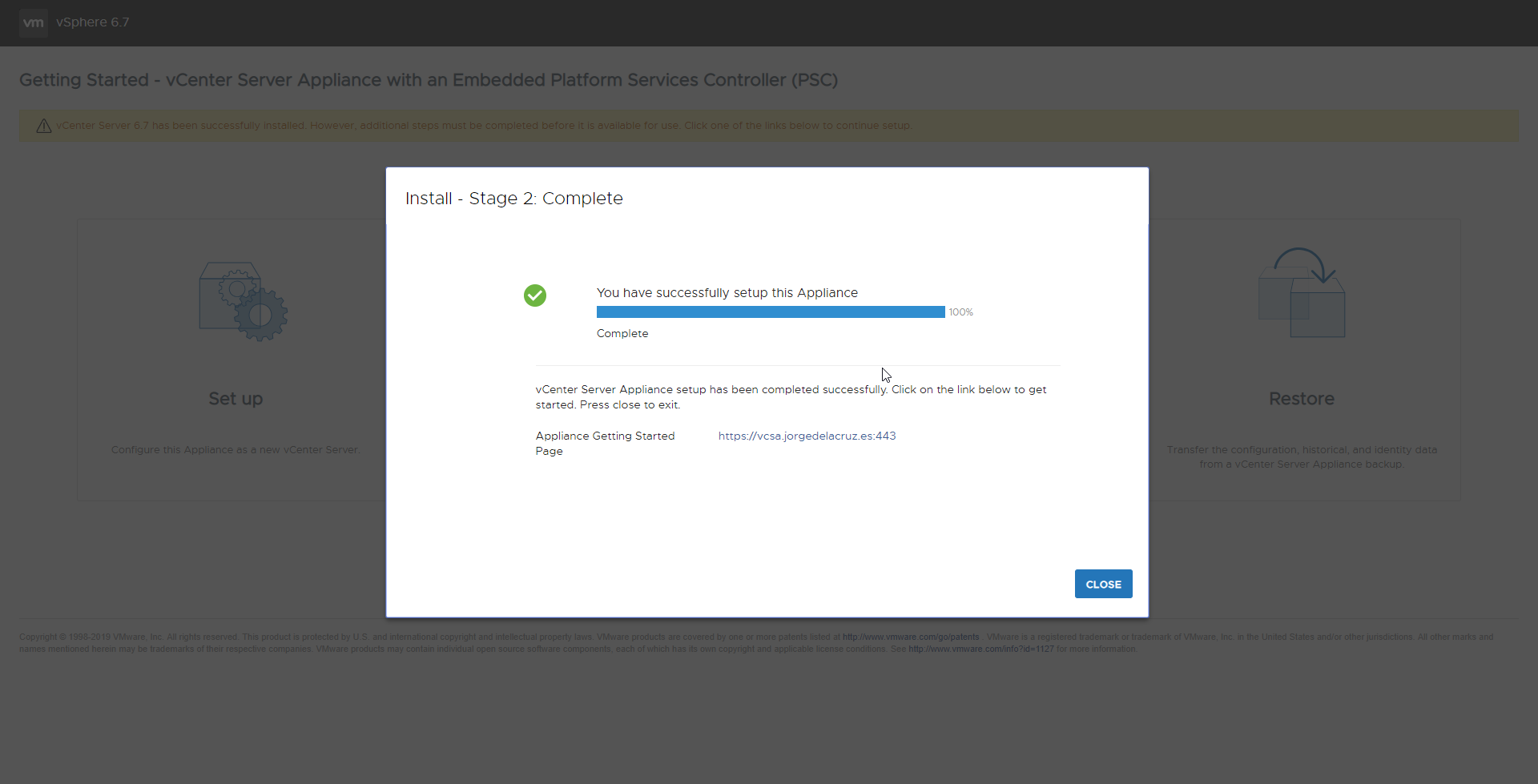Click the CLOSE button in the dialog
This screenshot has height=784, width=1538.
pyautogui.click(x=1103, y=584)
